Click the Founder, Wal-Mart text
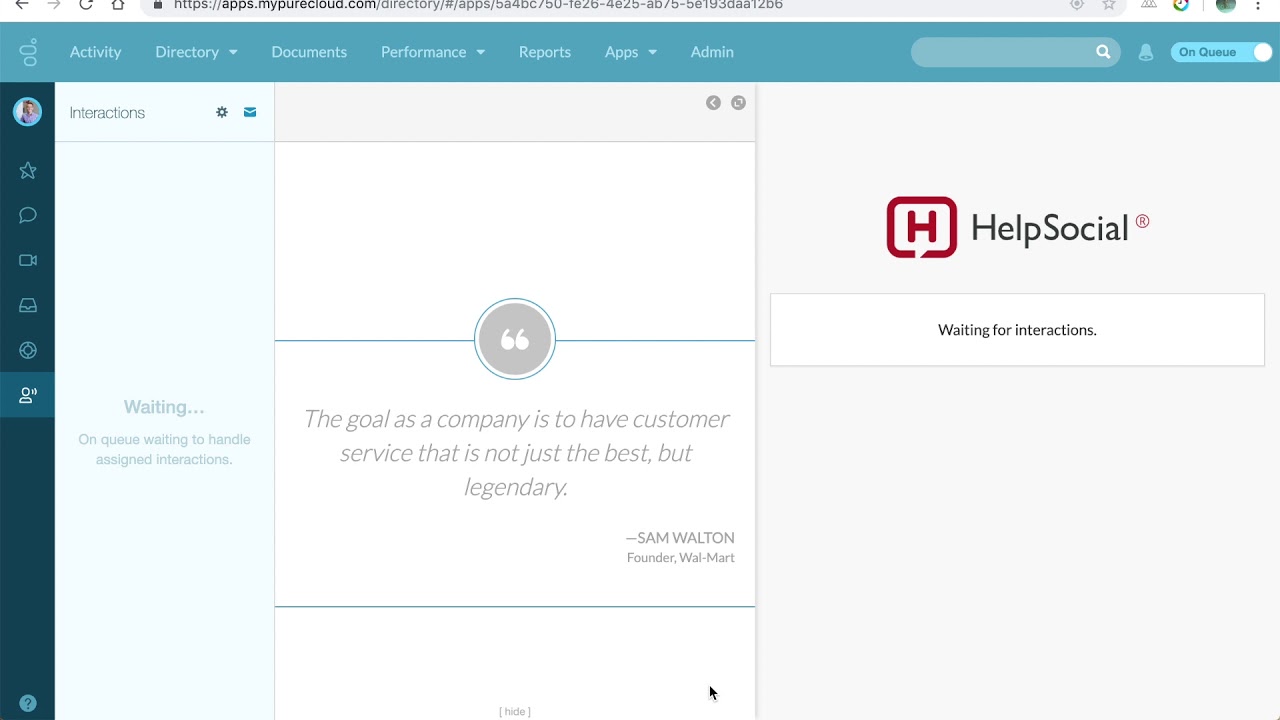The height and width of the screenshot is (720, 1280). tap(681, 558)
